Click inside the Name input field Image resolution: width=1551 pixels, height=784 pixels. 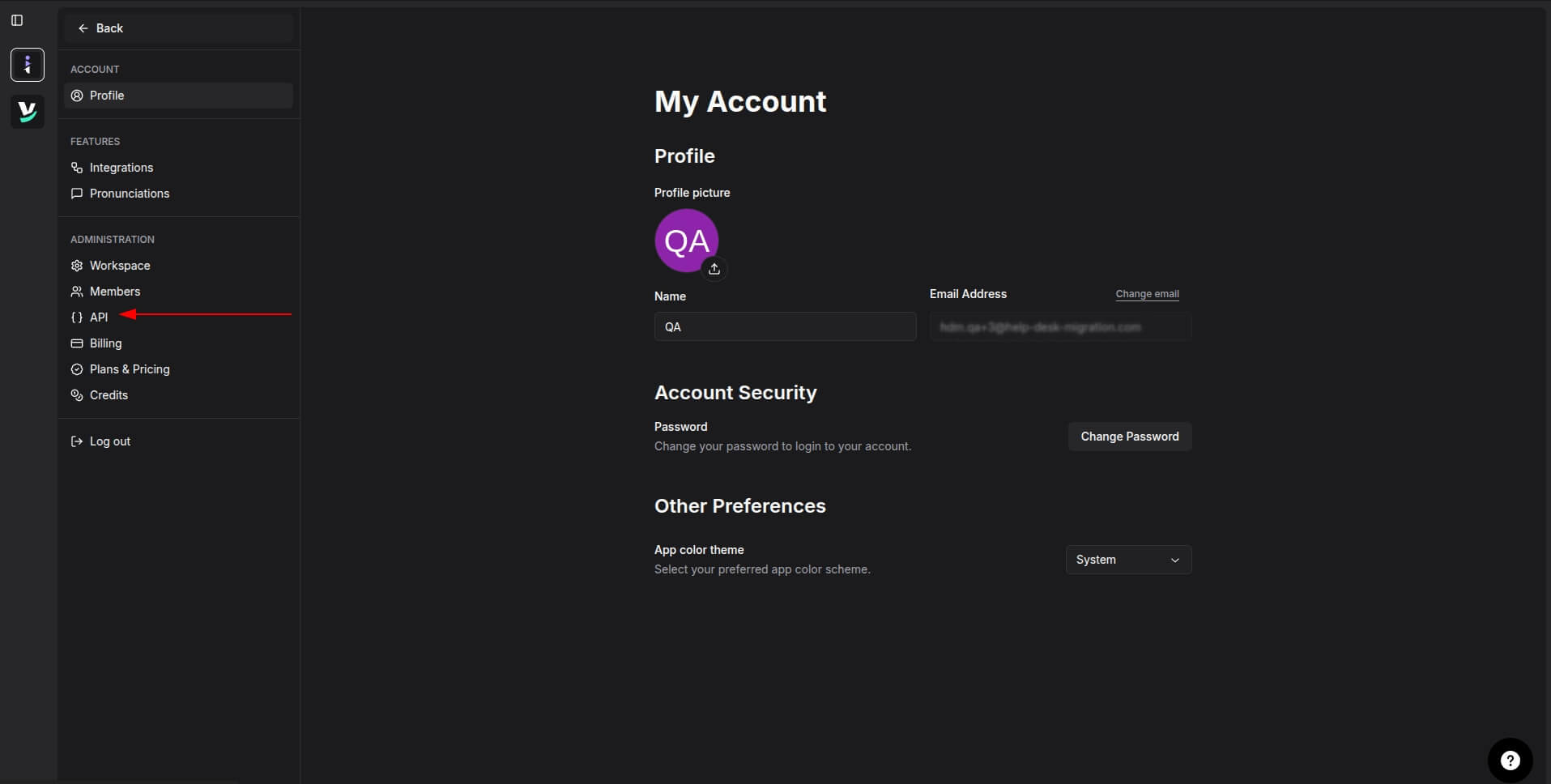pos(784,326)
